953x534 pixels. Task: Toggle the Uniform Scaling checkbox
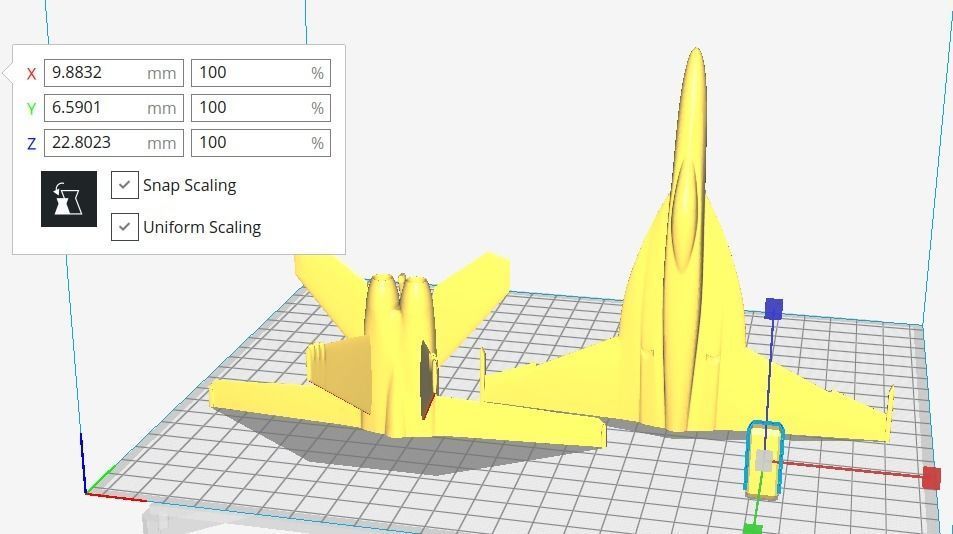click(125, 227)
